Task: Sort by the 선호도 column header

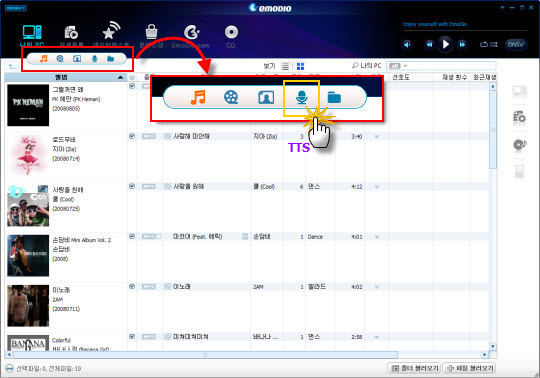Action: click(401, 77)
